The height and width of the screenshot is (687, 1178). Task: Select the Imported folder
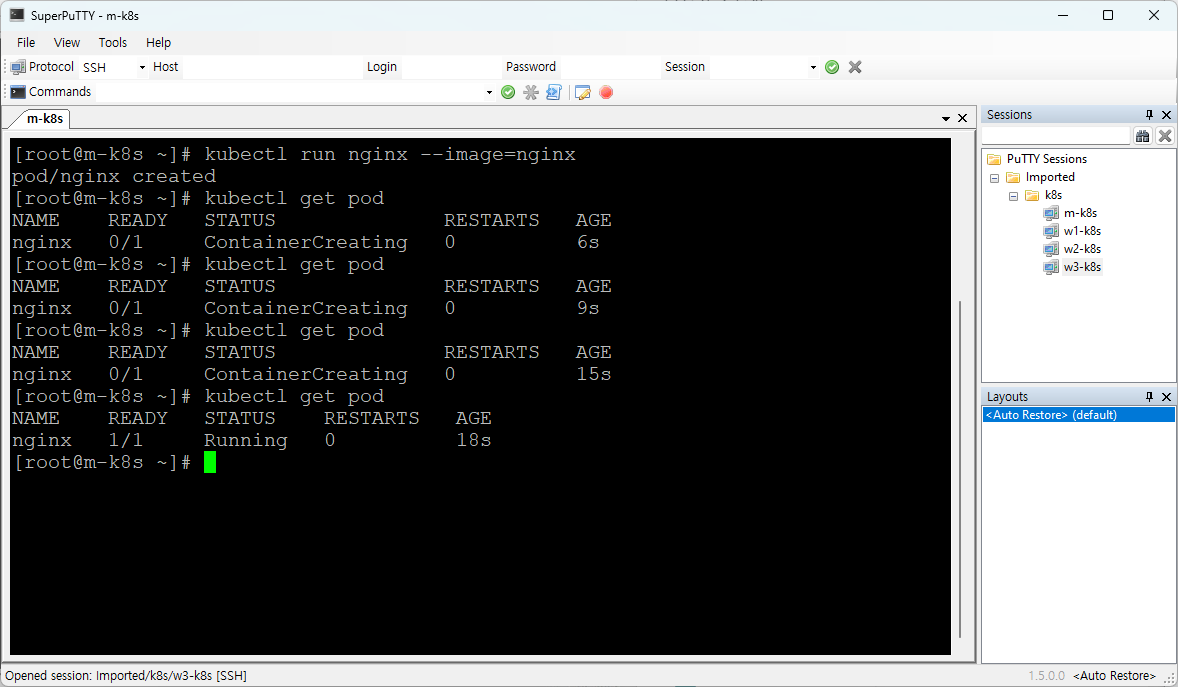(1050, 177)
